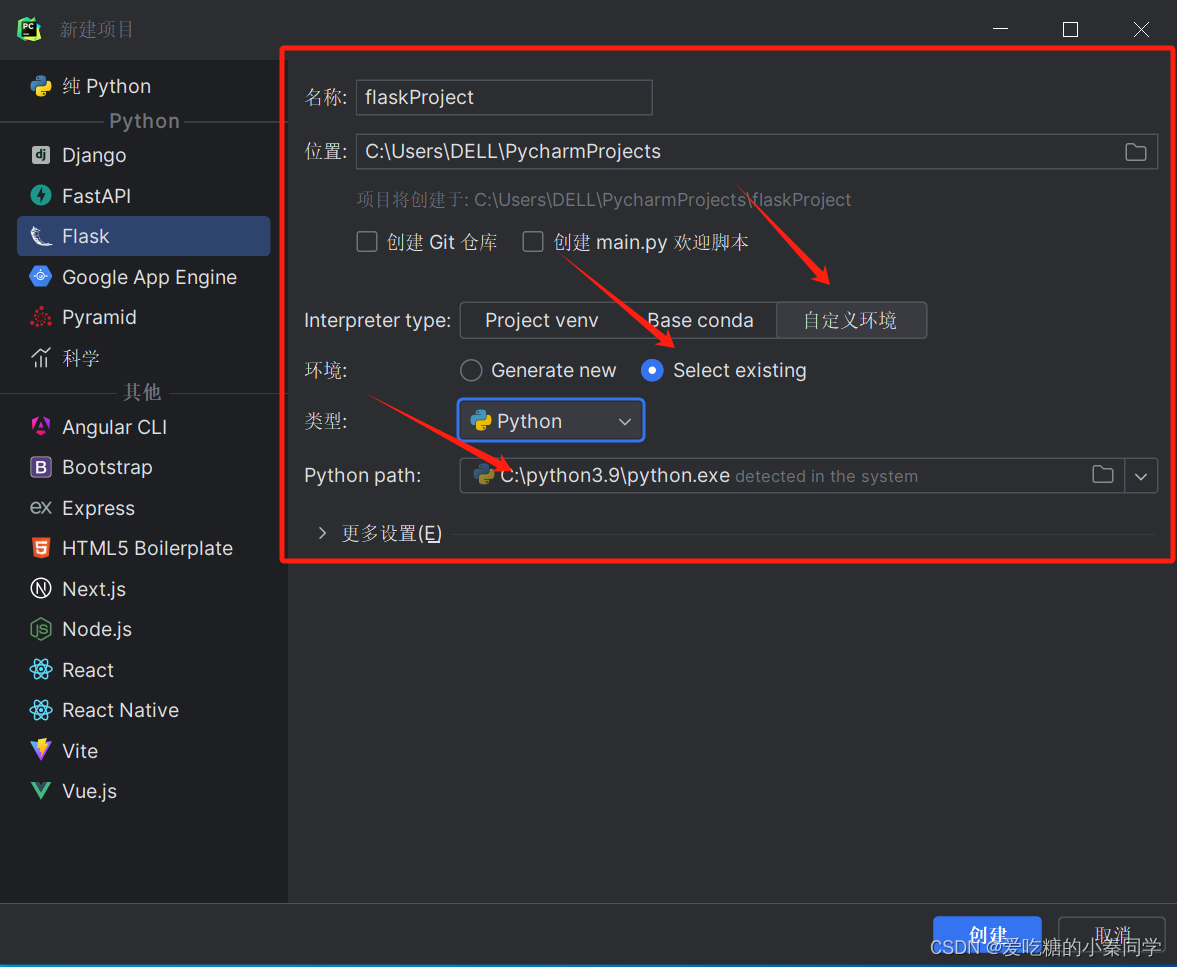Choose the Bootstrap project type

[143, 467]
